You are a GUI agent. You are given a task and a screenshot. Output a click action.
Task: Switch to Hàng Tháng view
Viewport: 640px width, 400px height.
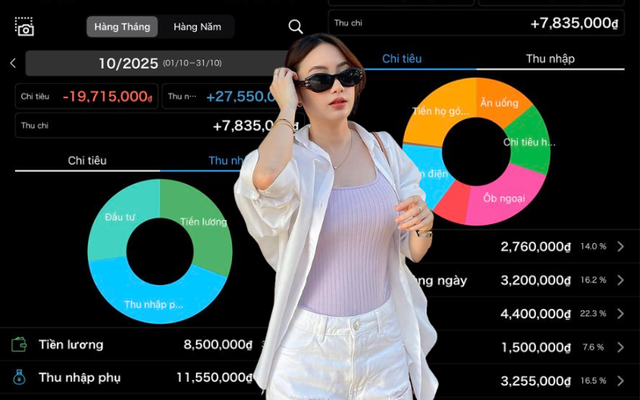(121, 27)
